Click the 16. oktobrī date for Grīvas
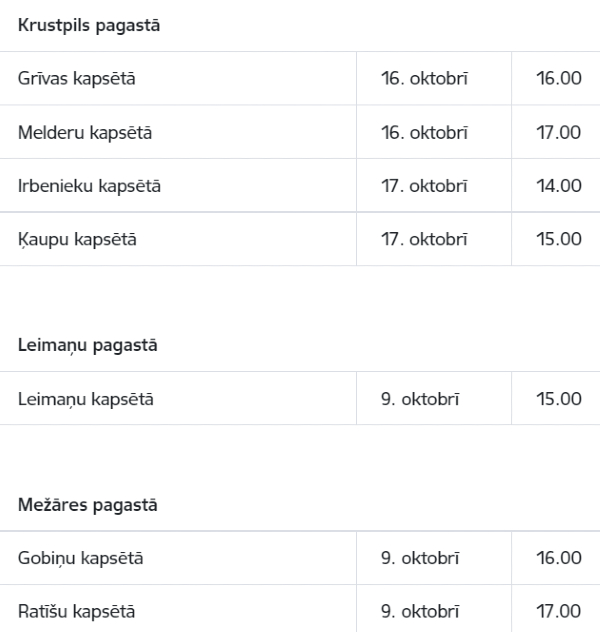The width and height of the screenshot is (600, 632). [x=424, y=78]
